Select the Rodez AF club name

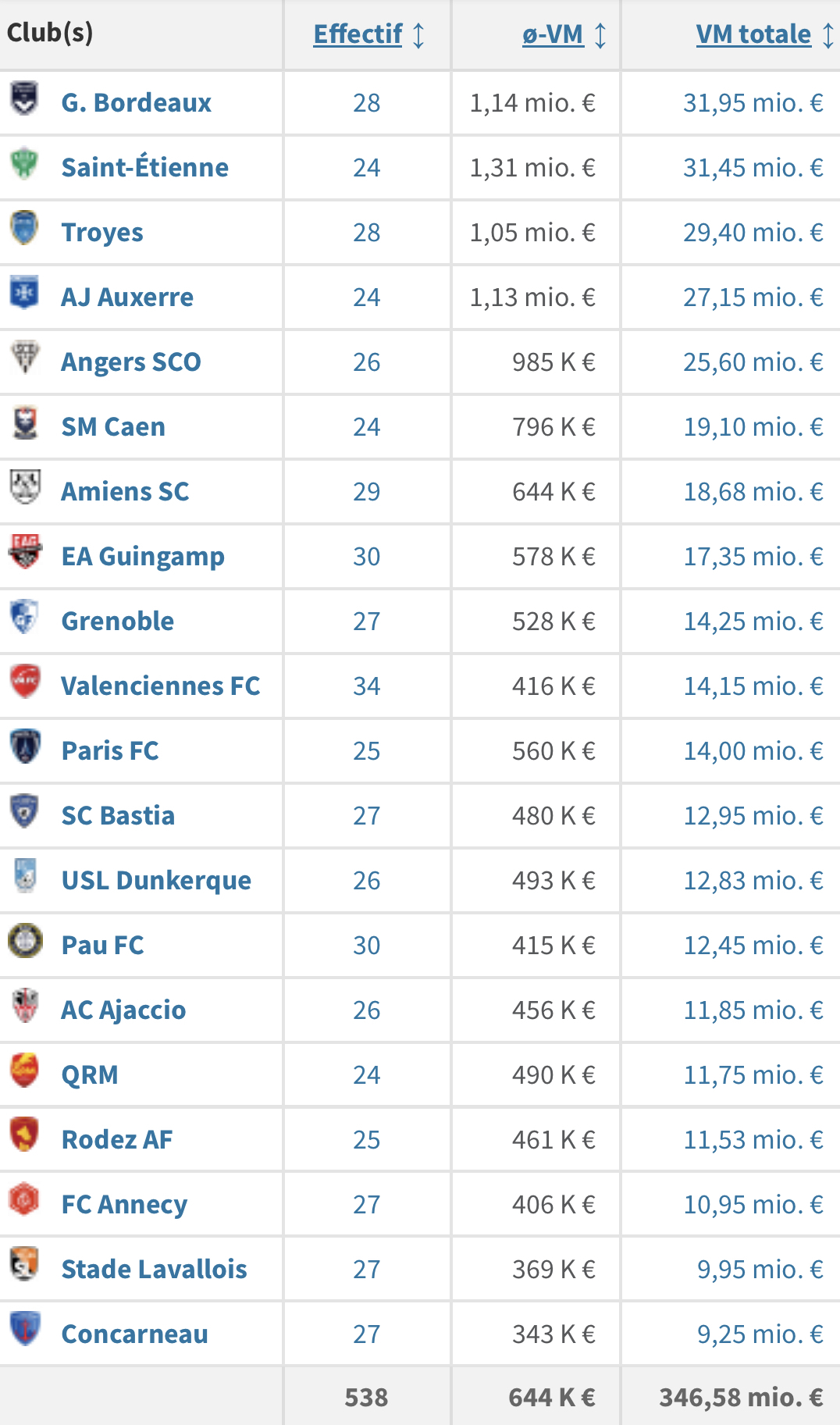pyautogui.click(x=117, y=1140)
